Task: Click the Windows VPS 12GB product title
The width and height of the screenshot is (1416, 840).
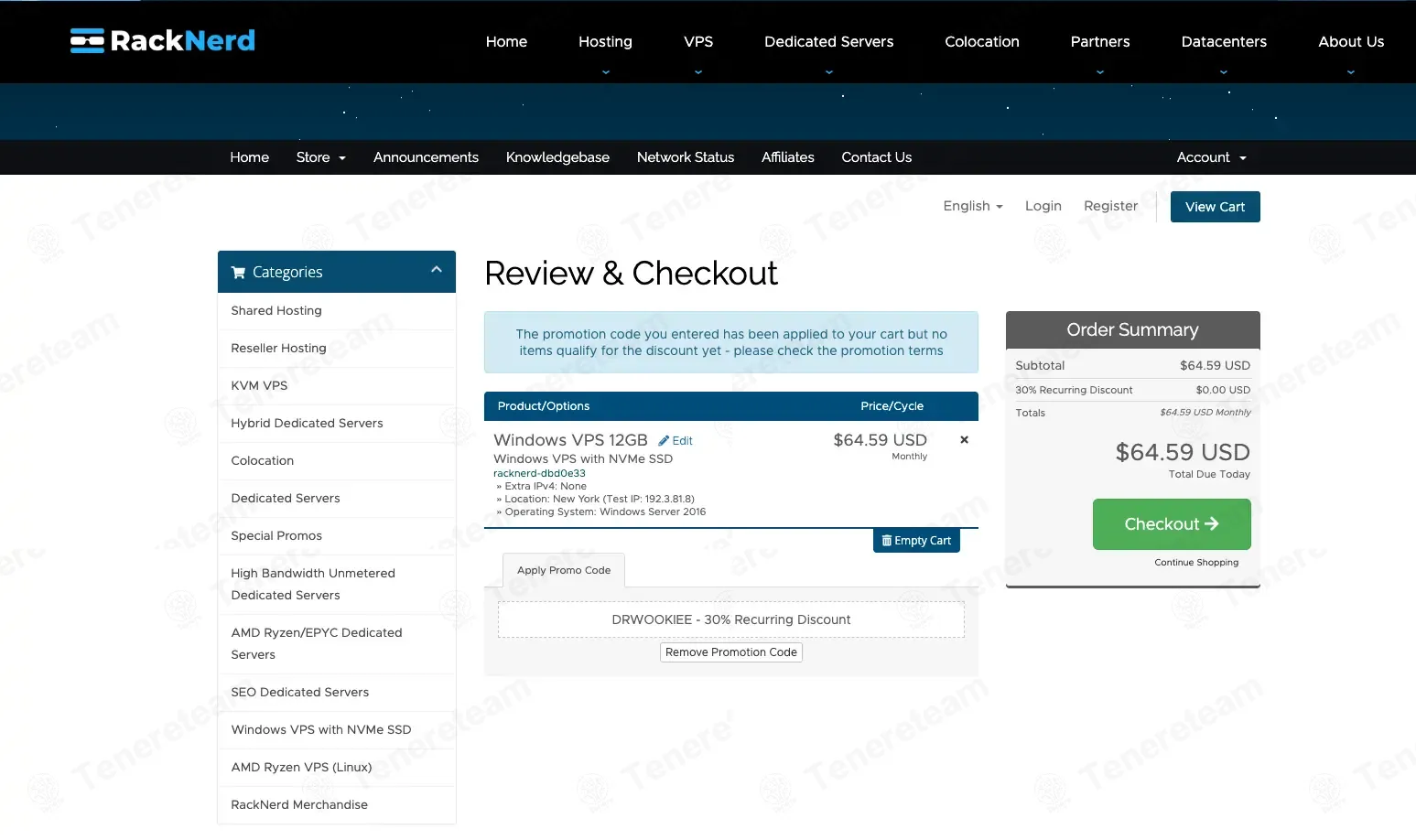Action: tap(570, 440)
